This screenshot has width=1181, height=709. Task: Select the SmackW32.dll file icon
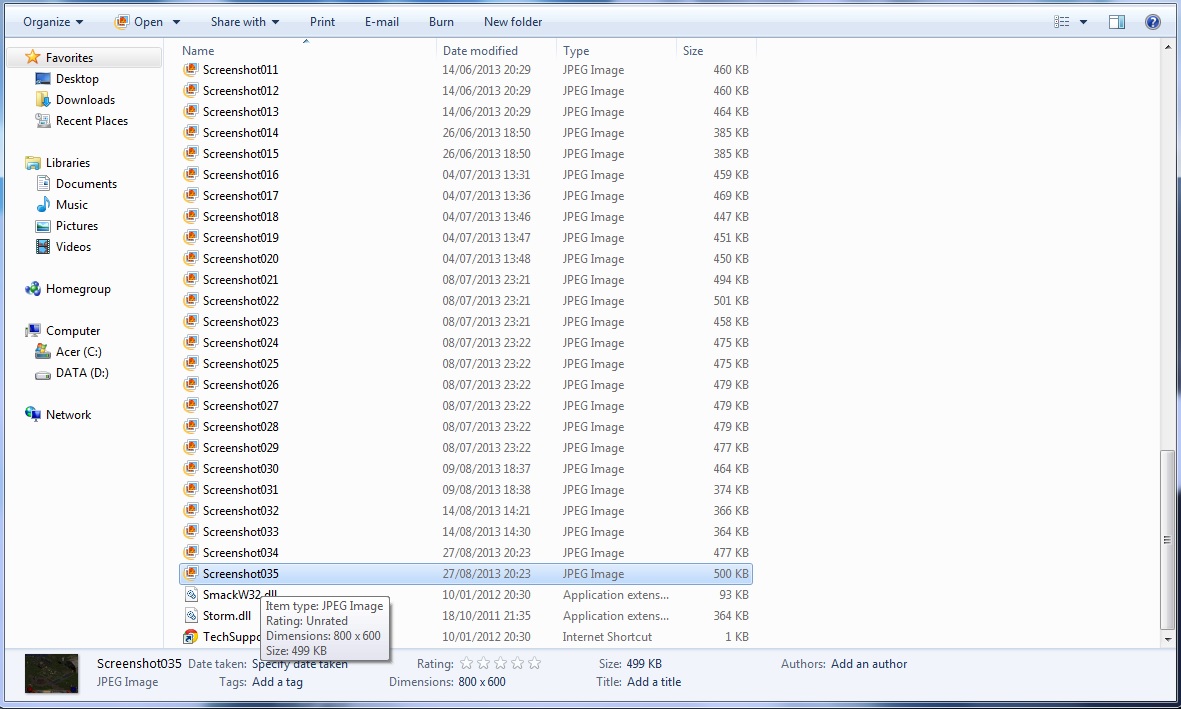pyautogui.click(x=191, y=594)
